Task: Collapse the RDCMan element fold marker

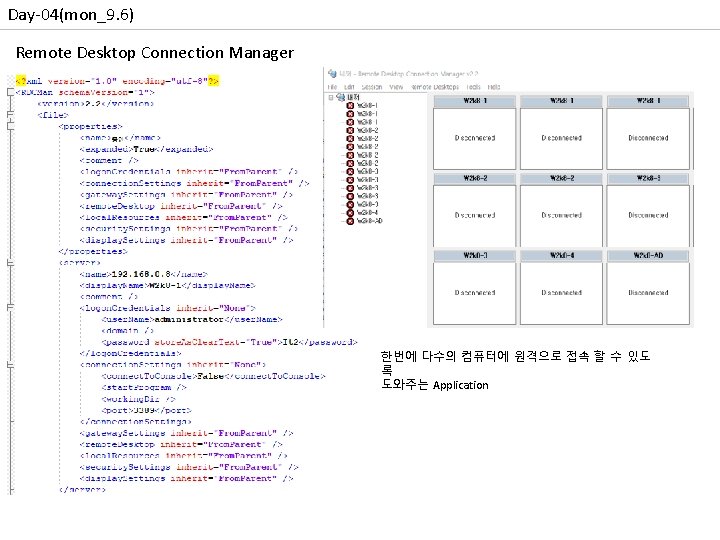Action: pyautogui.click(x=11, y=92)
